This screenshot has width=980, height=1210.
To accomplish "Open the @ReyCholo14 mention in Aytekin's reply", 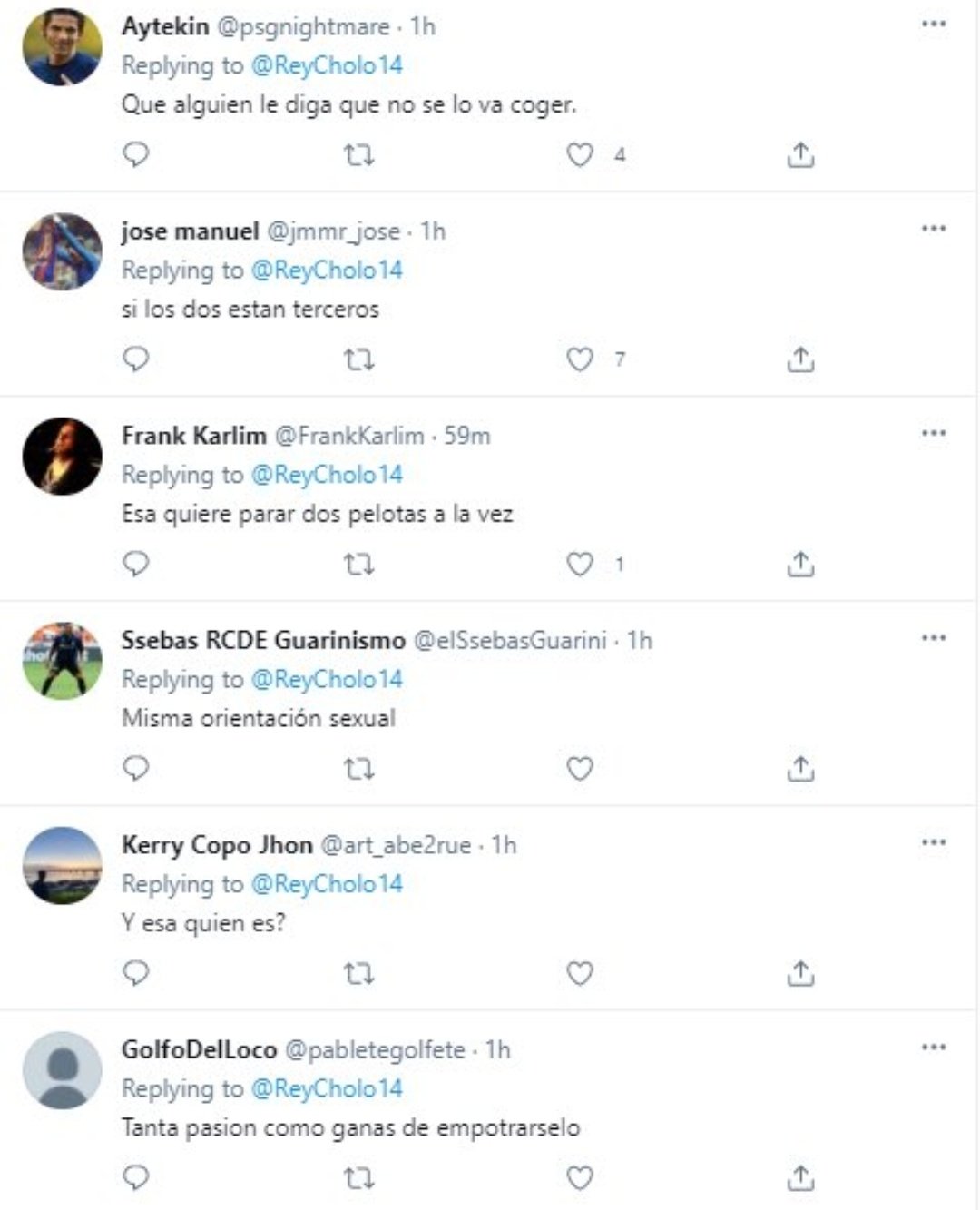I will coord(327,65).
